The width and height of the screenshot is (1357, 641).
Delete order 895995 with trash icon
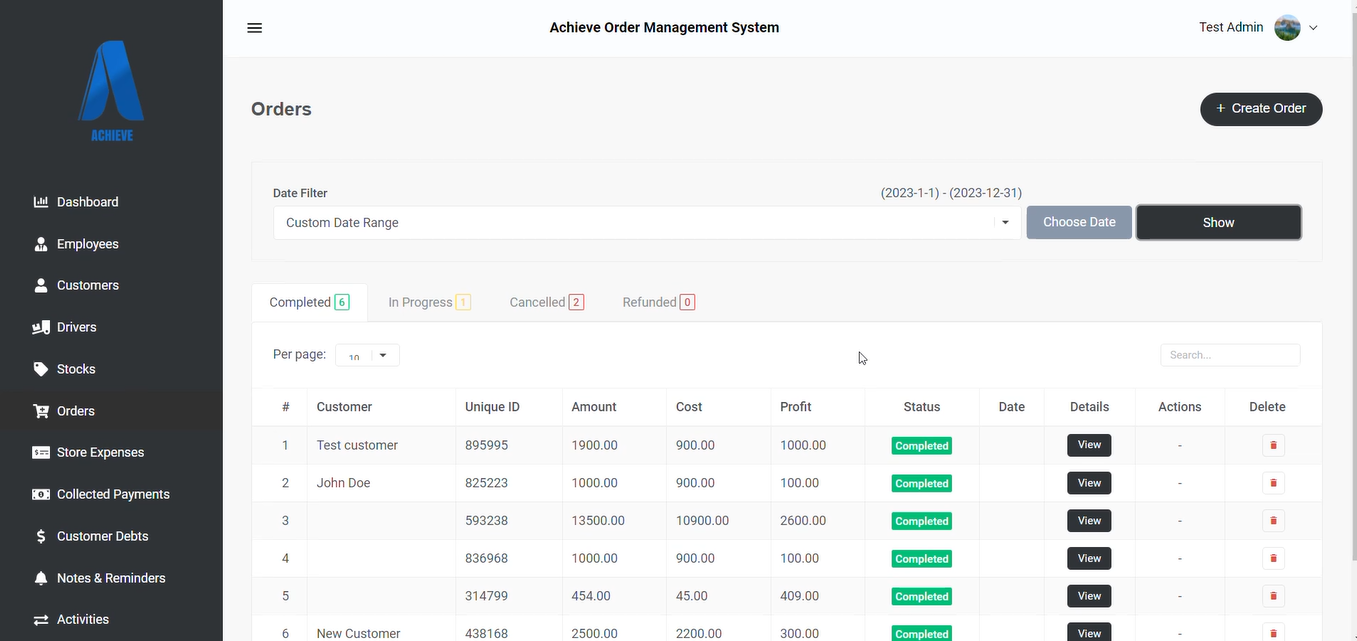[1273, 445]
